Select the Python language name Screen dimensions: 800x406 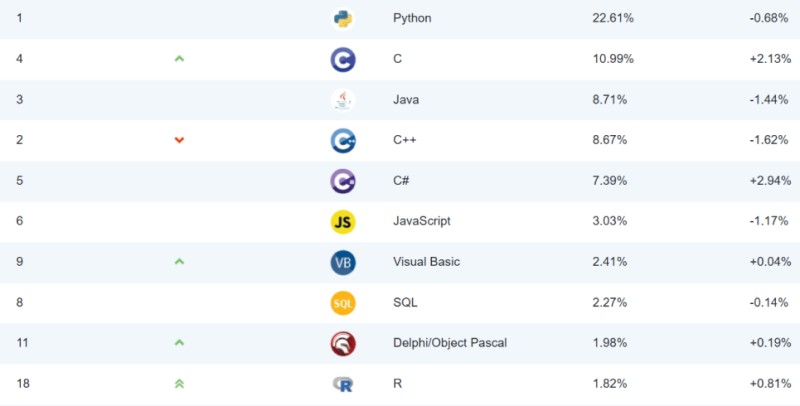click(x=412, y=18)
